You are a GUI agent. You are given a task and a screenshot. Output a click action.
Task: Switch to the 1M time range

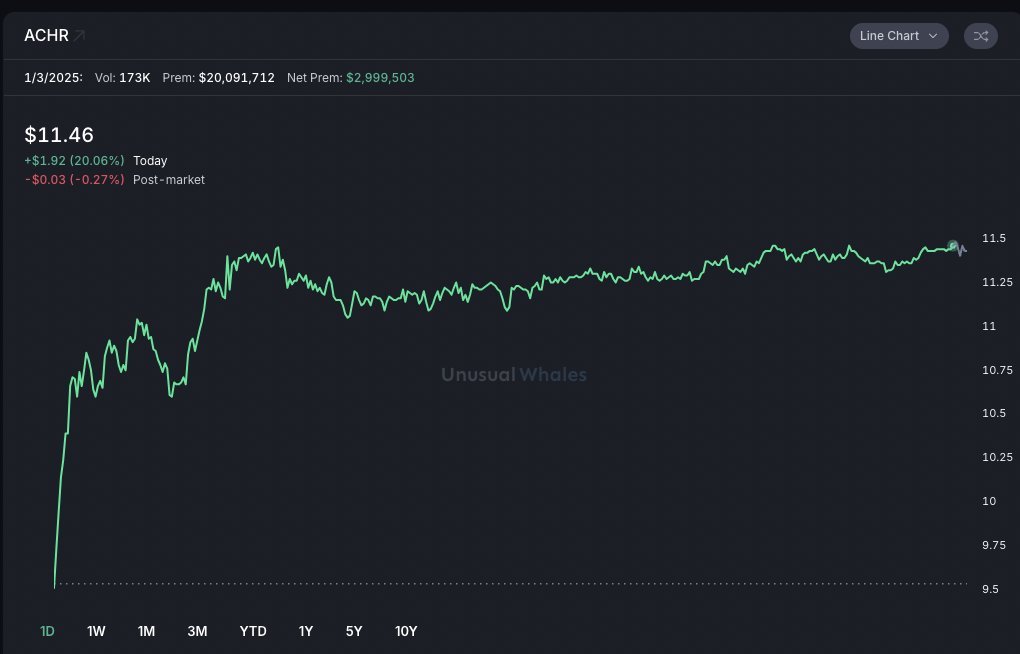pyautogui.click(x=146, y=631)
